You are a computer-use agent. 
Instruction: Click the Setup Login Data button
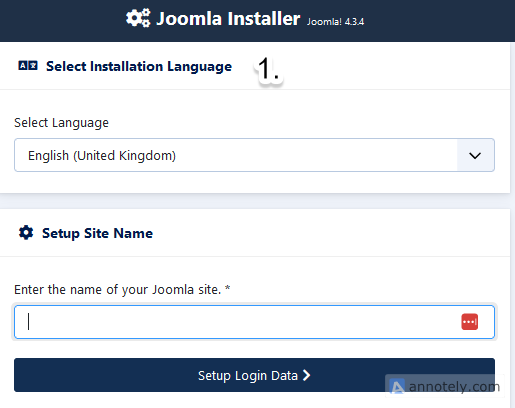(254, 375)
